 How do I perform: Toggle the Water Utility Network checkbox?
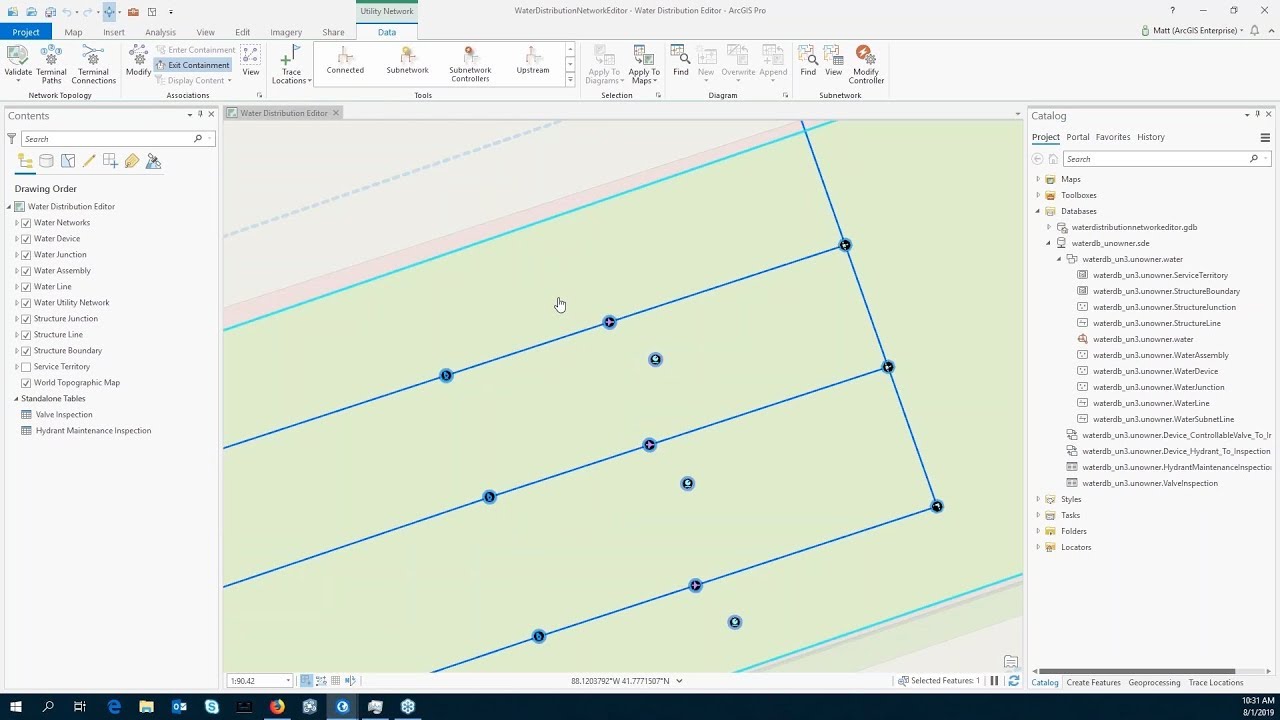point(26,303)
